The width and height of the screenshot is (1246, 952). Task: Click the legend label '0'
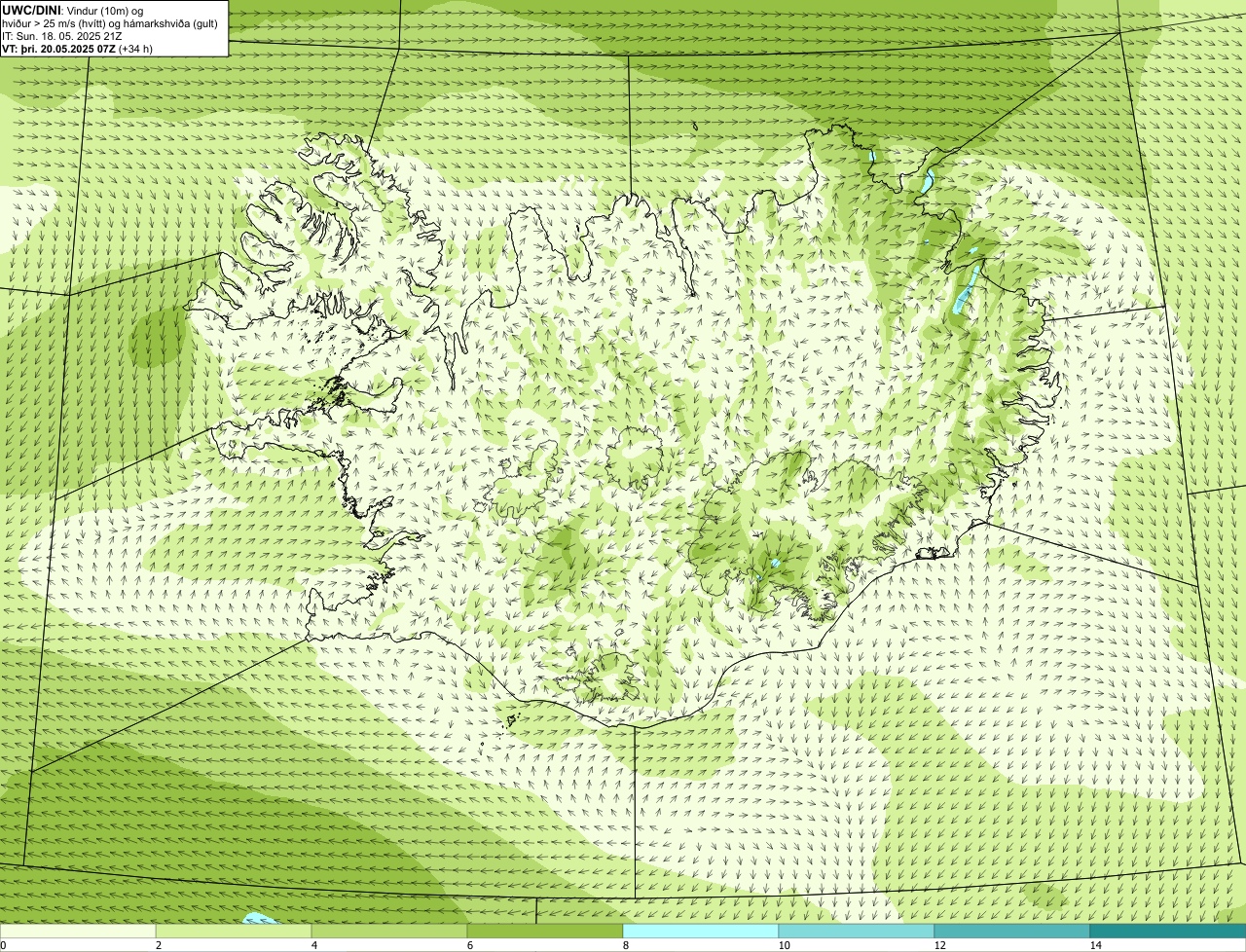pyautogui.click(x=3, y=945)
